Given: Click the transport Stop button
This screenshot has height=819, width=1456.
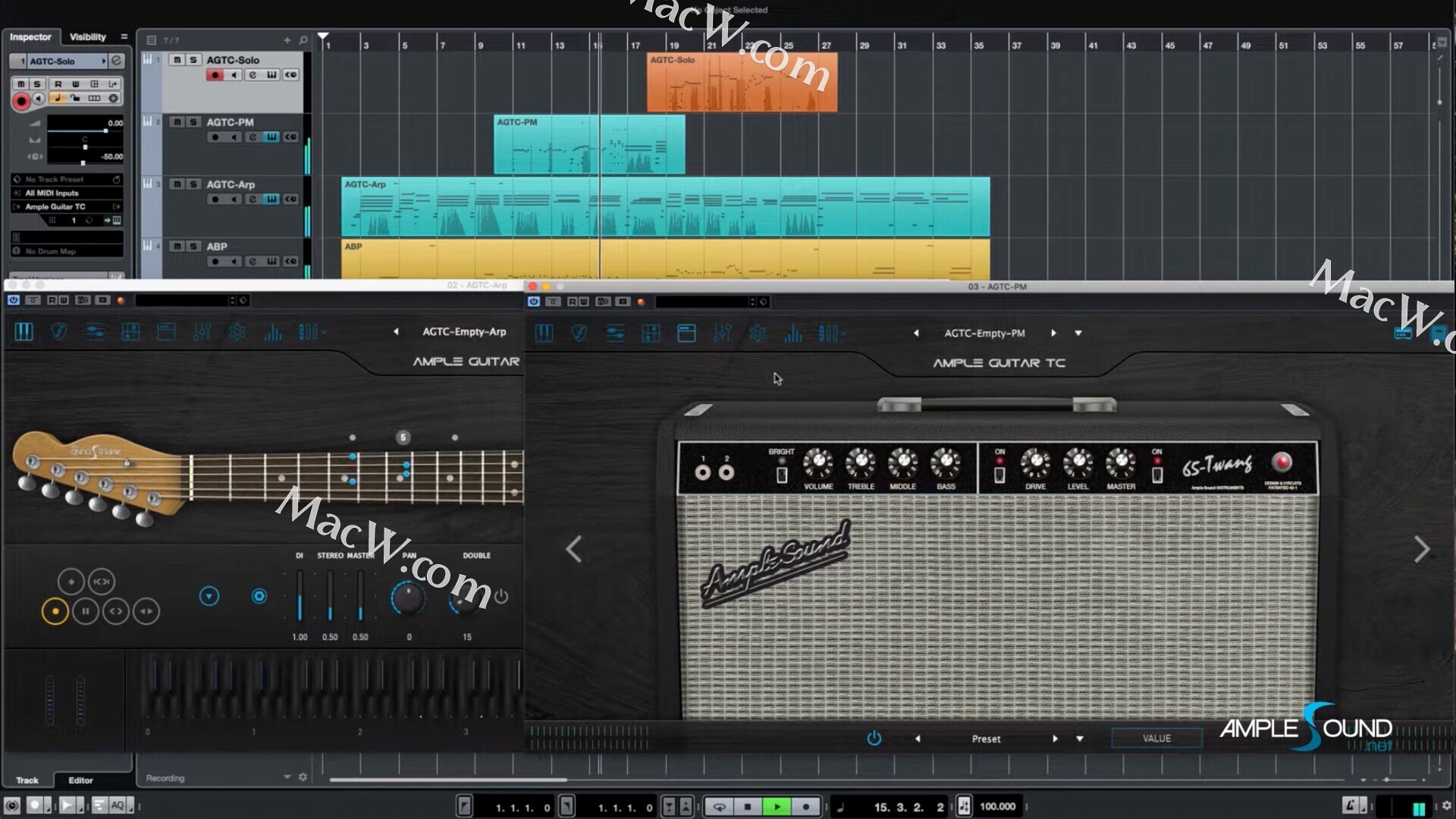Looking at the screenshot, I should click(x=748, y=807).
